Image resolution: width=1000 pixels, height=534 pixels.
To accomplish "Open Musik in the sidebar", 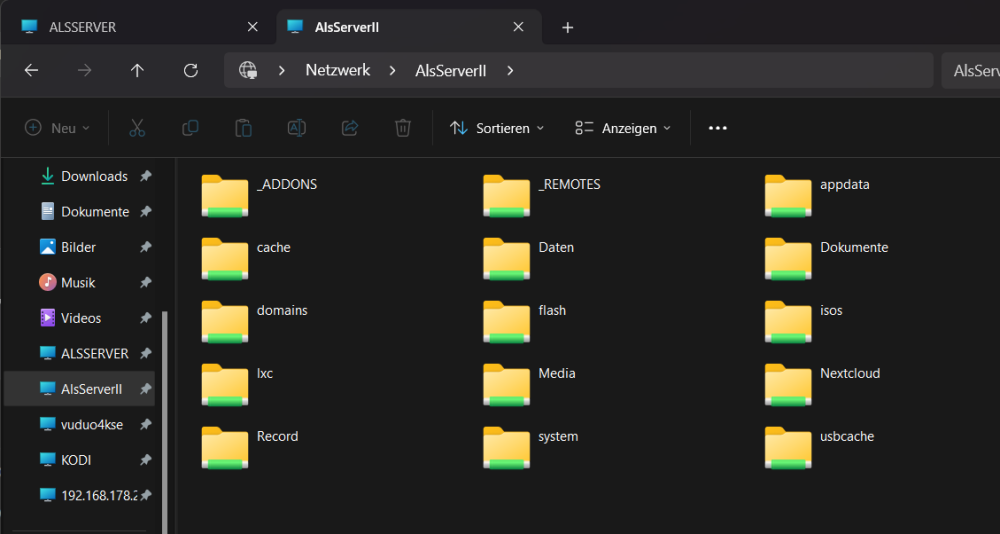I will click(x=78, y=282).
